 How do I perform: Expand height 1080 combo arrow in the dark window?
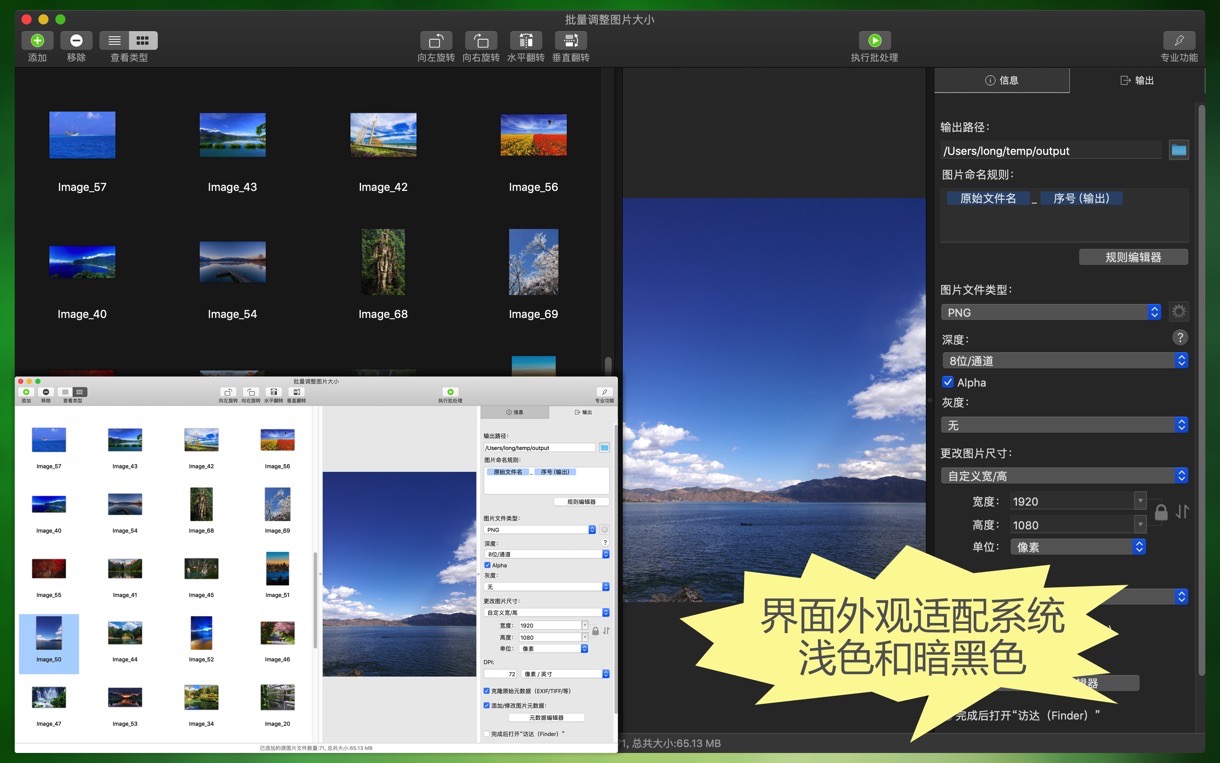(1140, 524)
